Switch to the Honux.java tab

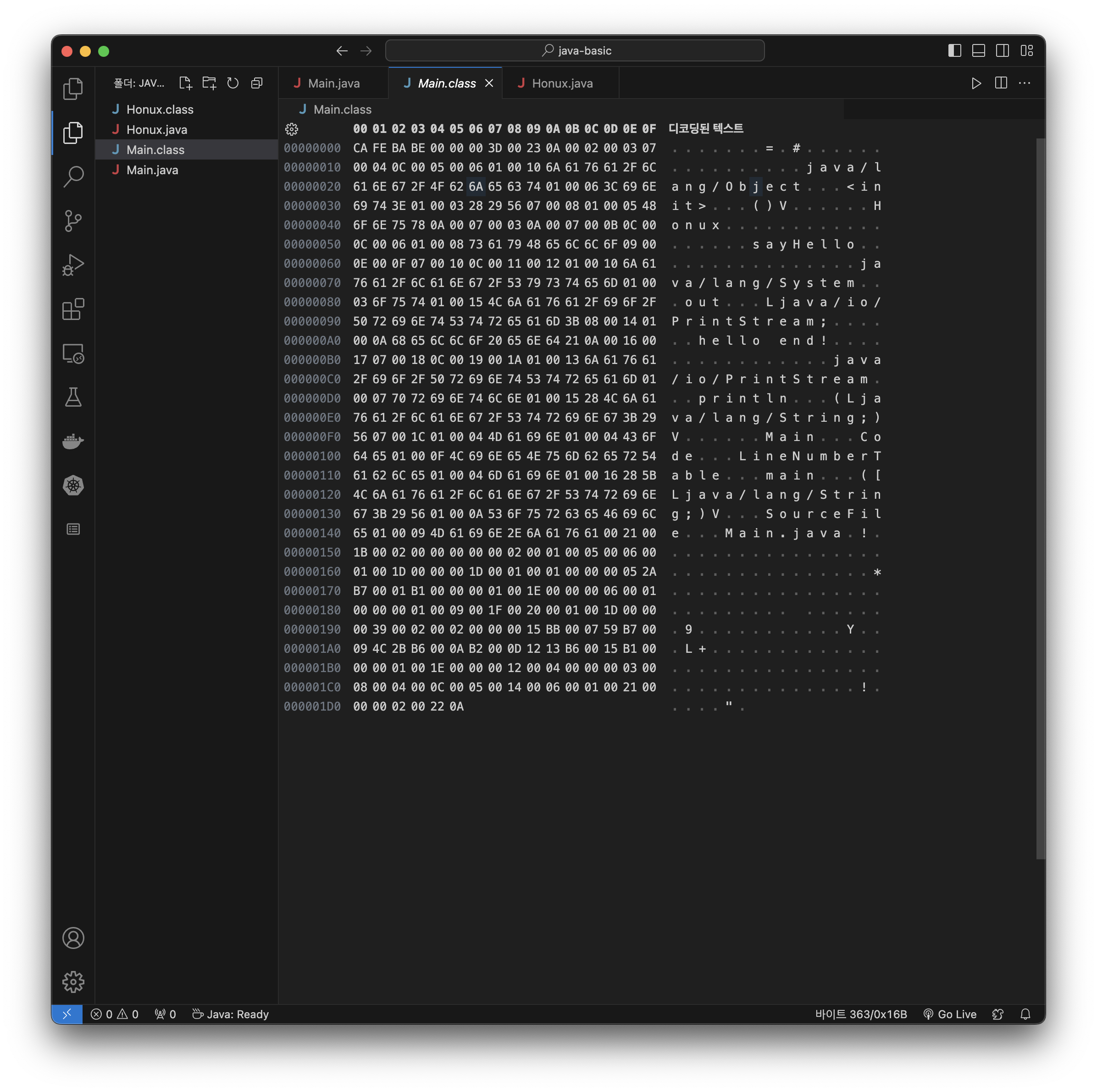(x=561, y=83)
